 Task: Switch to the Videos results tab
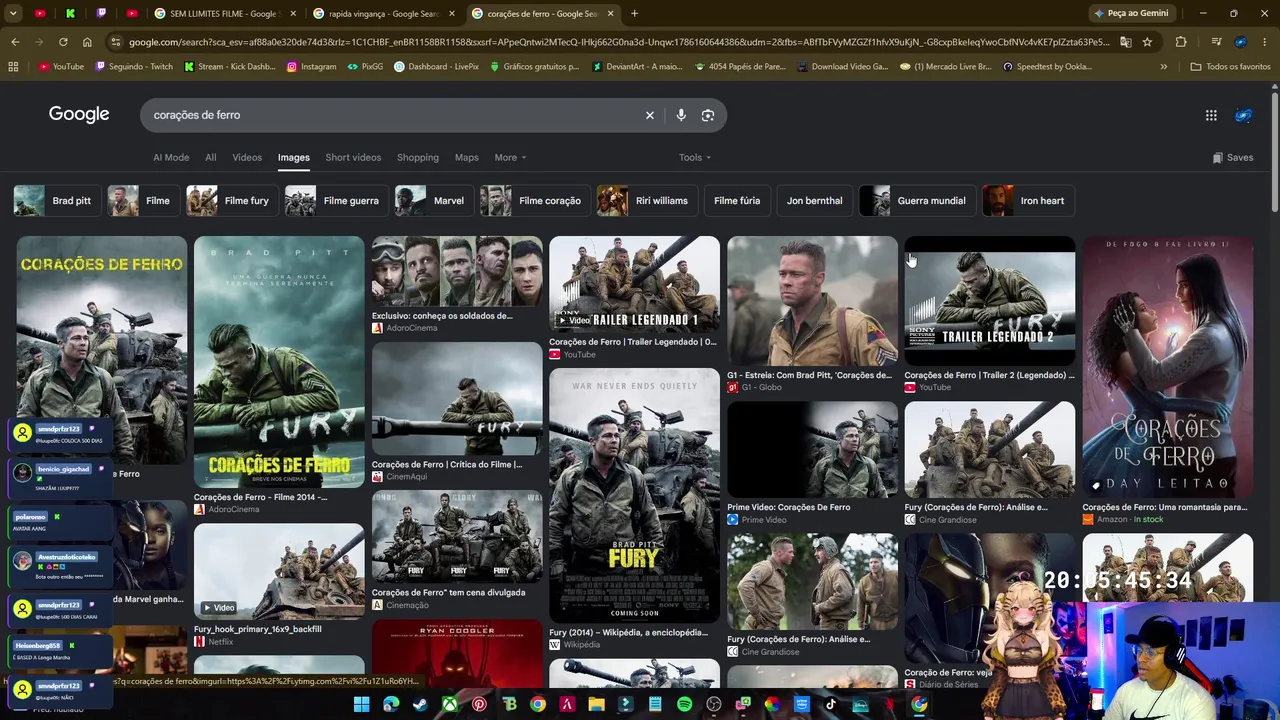(x=247, y=157)
